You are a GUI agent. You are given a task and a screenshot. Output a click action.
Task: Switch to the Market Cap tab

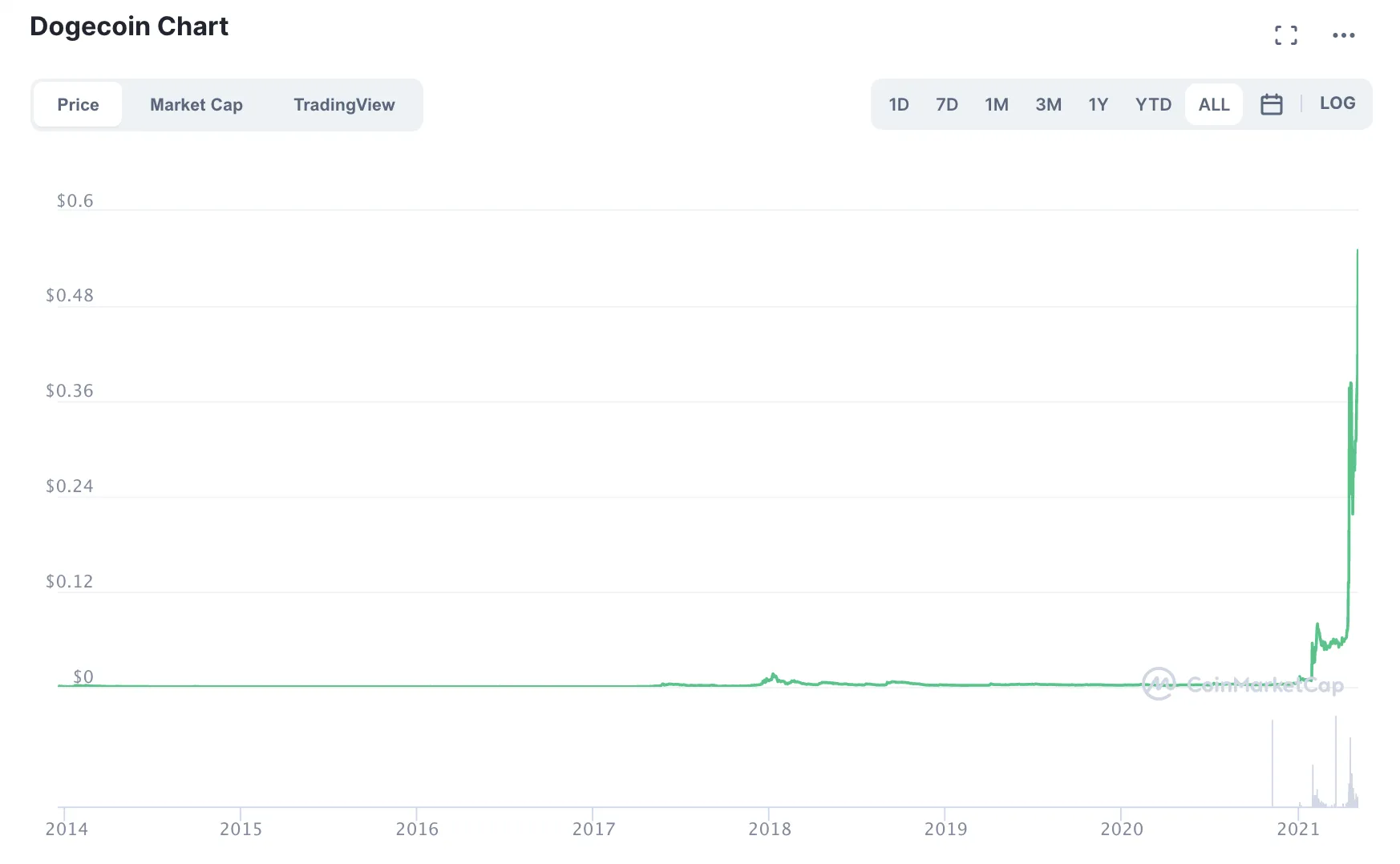[x=196, y=105]
